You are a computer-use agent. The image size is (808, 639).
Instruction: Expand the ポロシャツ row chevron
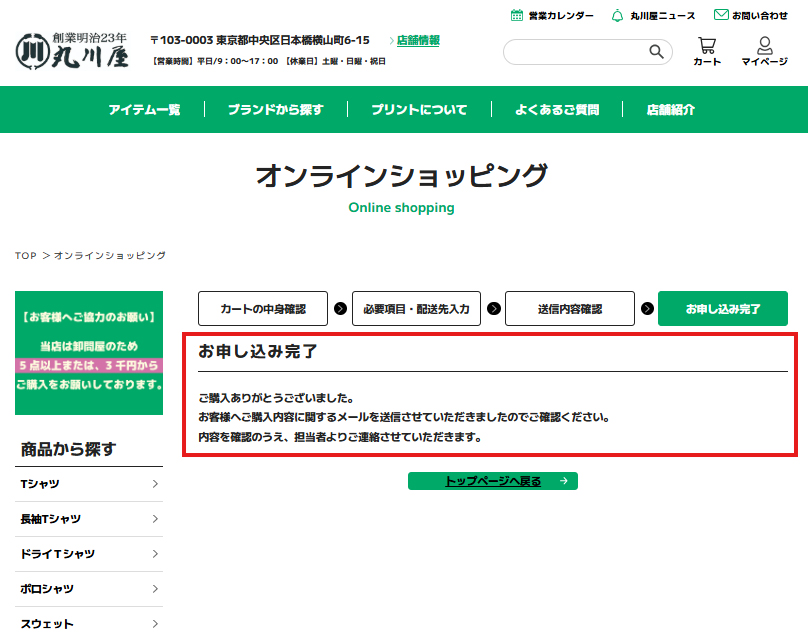tap(155, 589)
